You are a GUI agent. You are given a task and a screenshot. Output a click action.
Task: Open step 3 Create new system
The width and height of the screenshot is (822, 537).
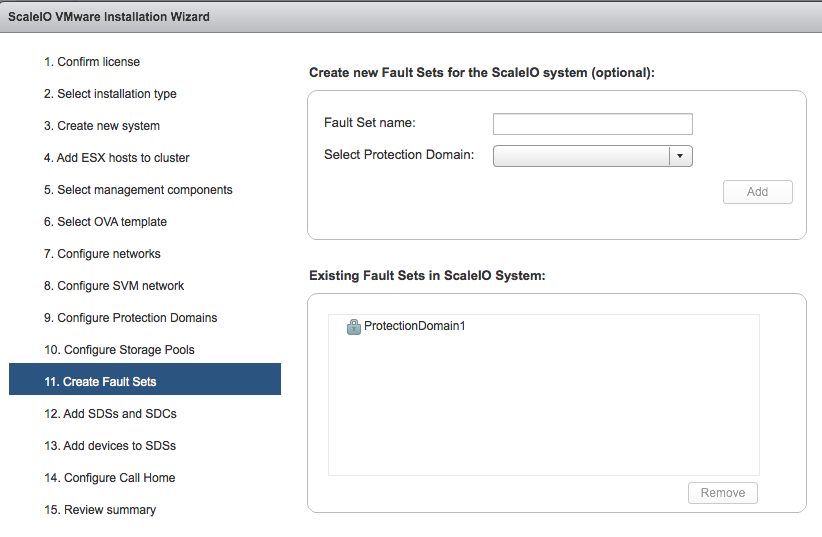coord(102,126)
